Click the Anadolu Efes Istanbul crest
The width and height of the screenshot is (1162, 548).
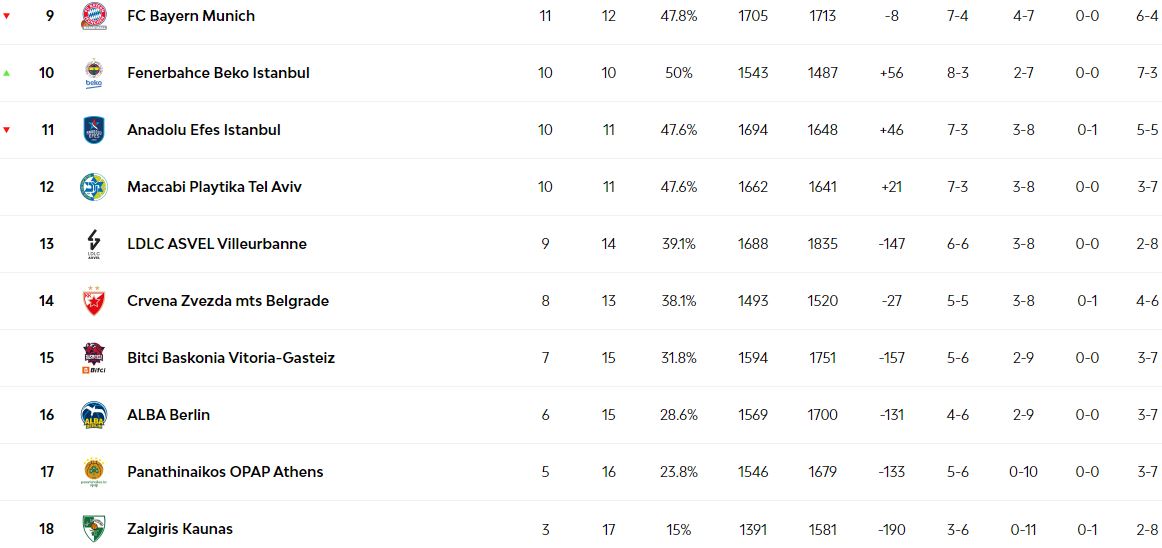pos(94,130)
